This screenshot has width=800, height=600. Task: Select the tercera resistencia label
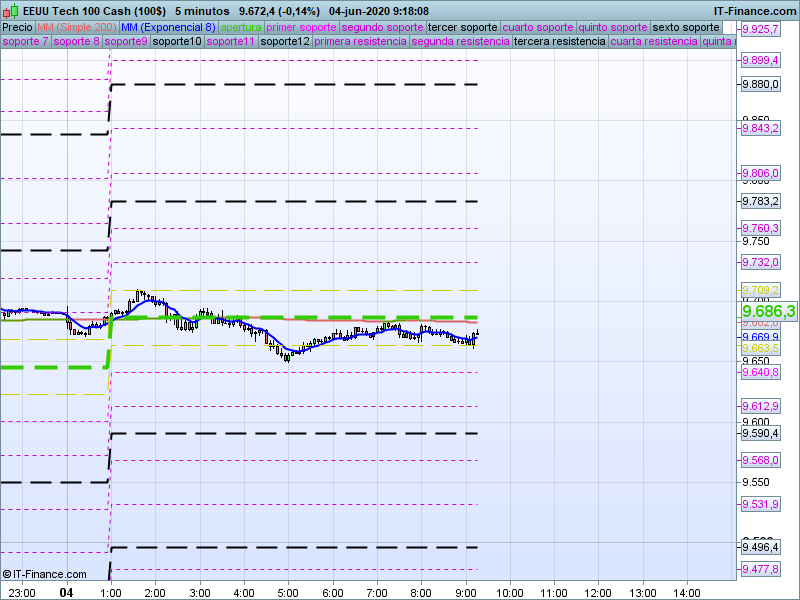tap(559, 42)
